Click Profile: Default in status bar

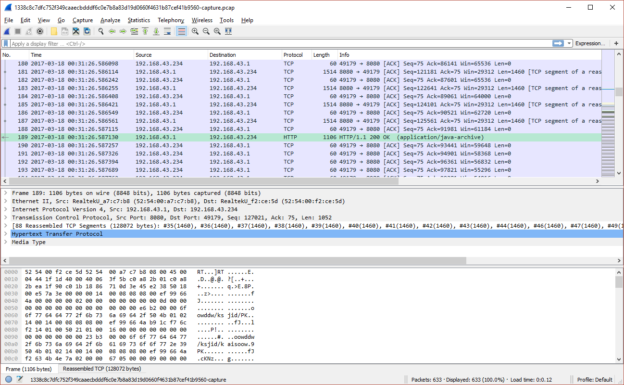point(595,379)
